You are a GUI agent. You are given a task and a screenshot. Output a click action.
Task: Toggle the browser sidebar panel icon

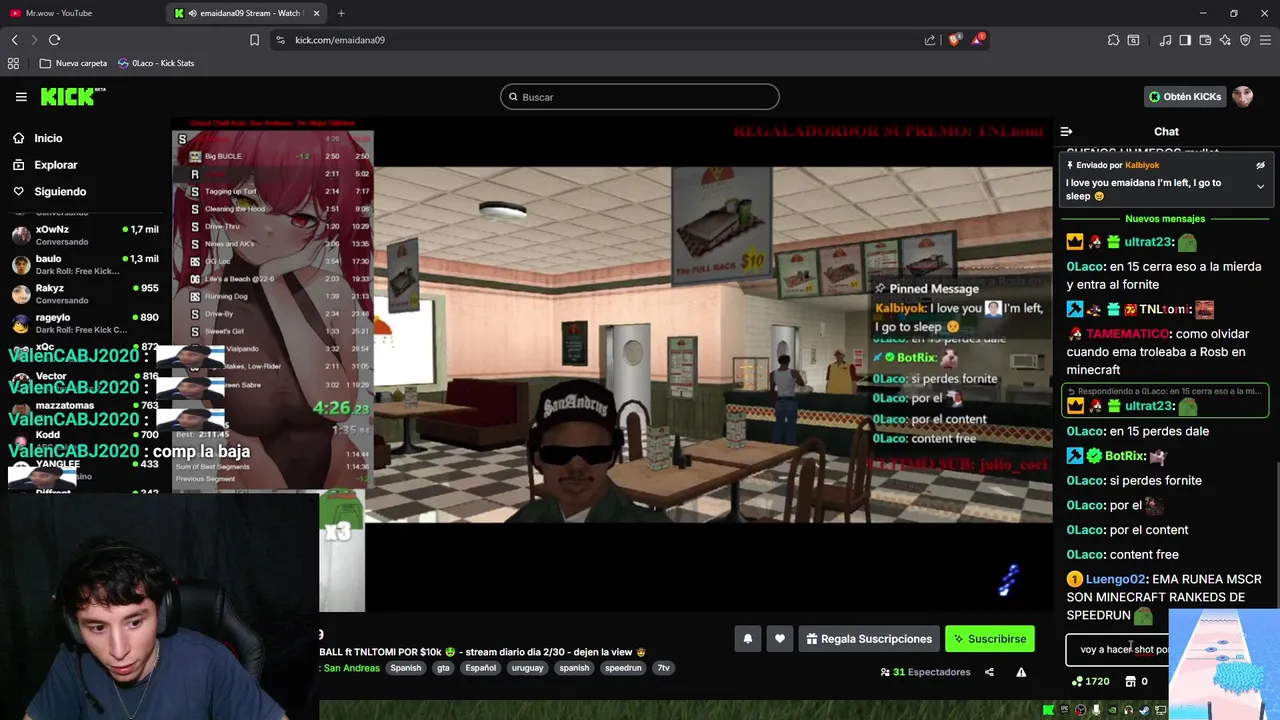click(x=1185, y=40)
